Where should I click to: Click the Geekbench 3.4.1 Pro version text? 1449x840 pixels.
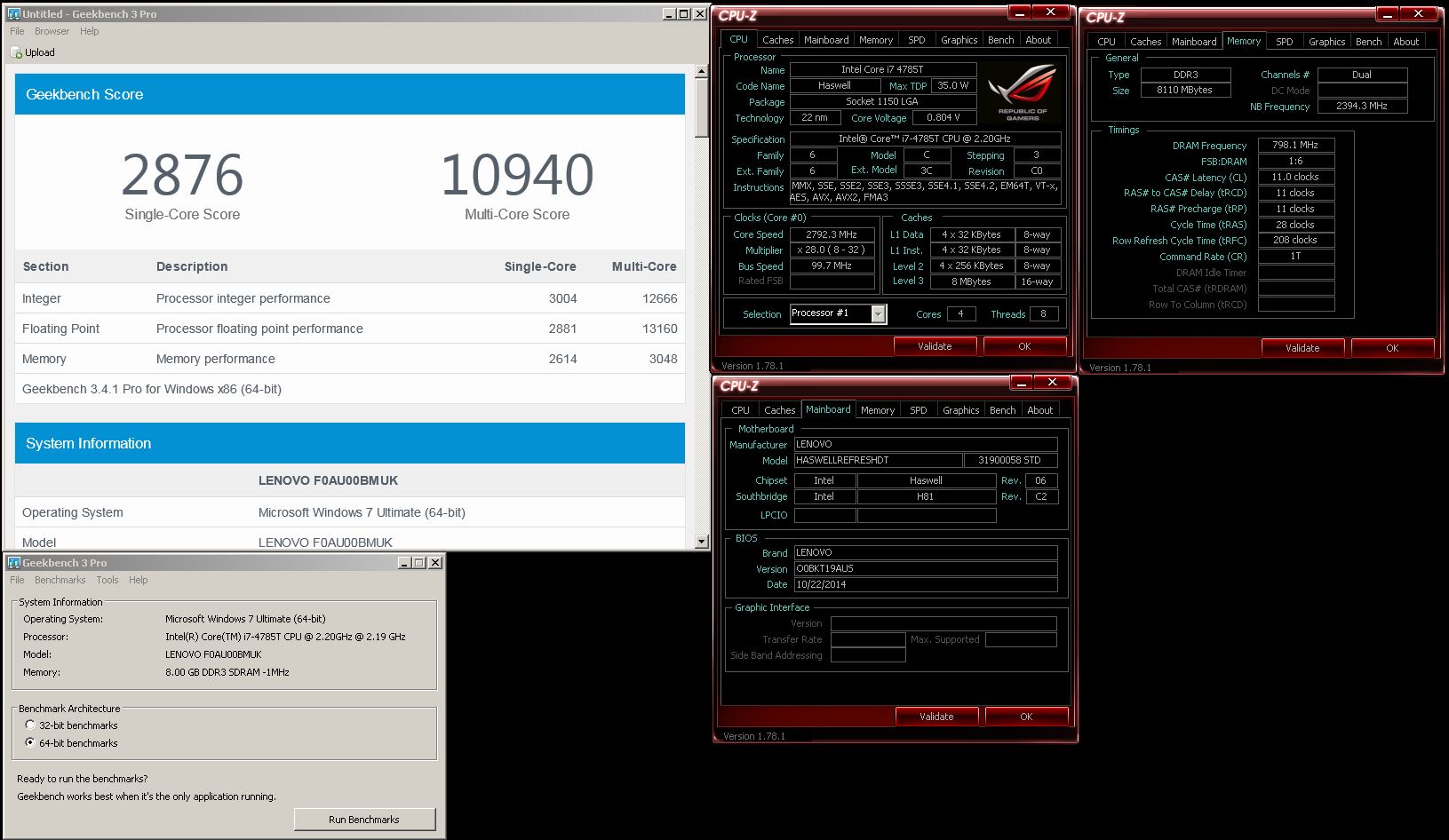click(152, 389)
